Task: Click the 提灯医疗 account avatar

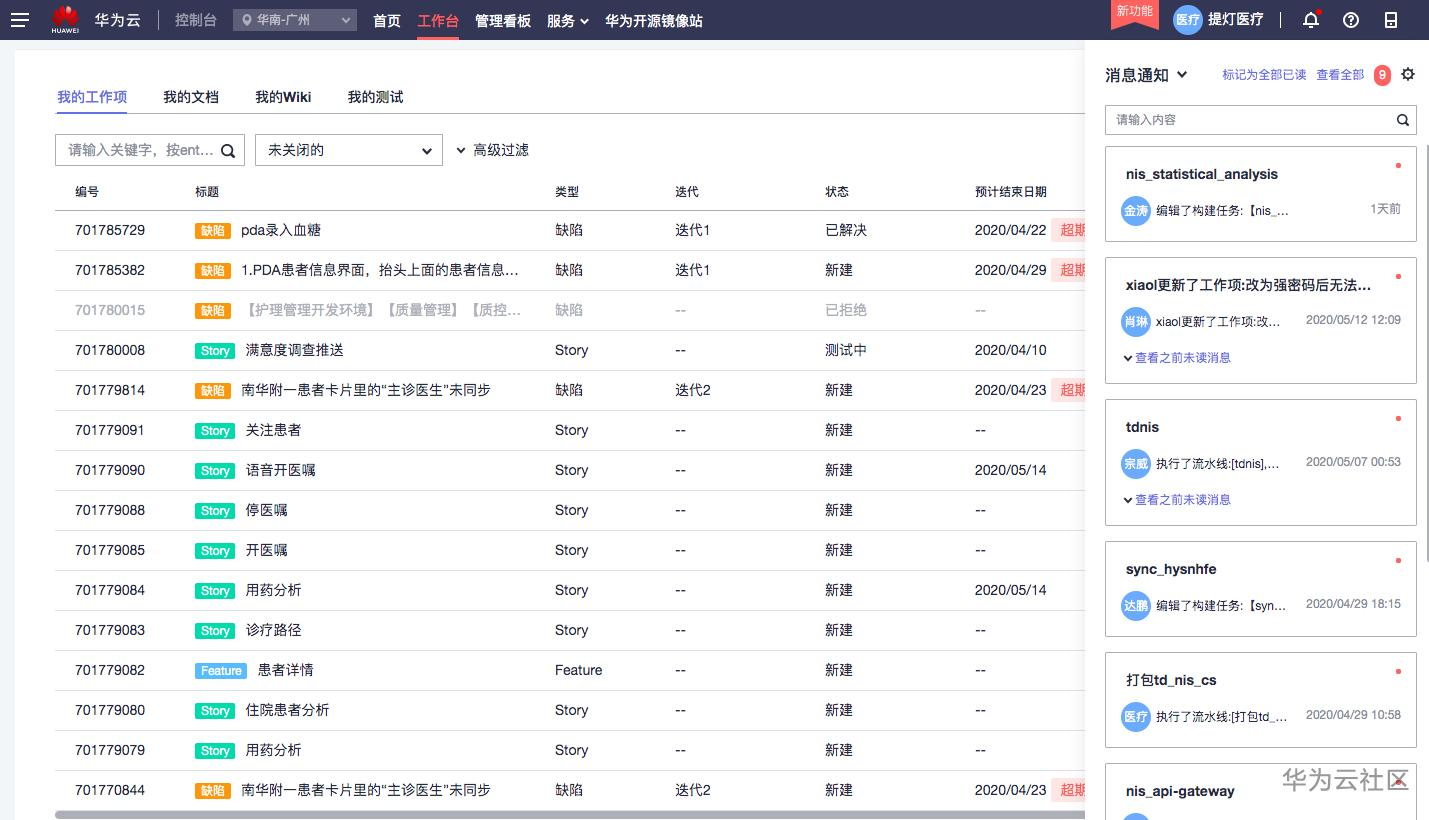Action: 1187,20
